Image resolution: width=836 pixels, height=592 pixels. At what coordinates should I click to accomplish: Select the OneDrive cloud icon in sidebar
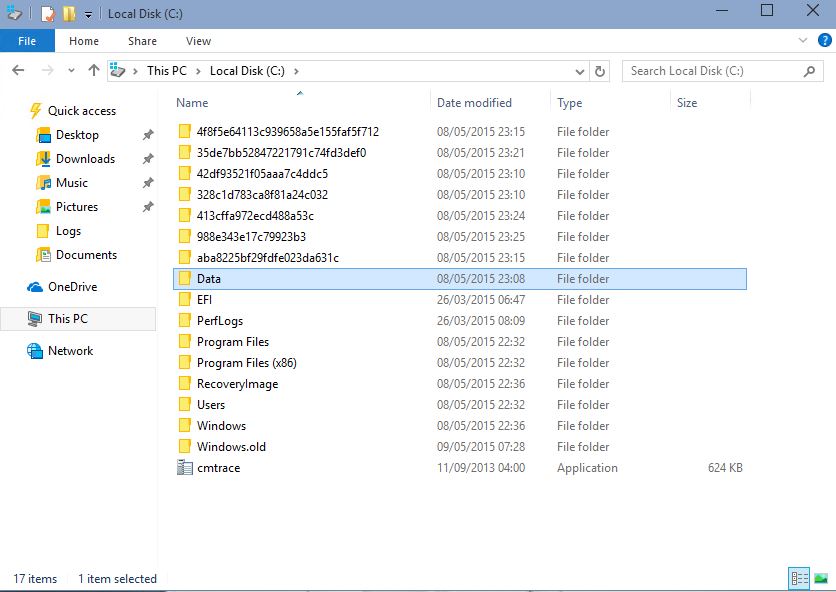[33, 287]
